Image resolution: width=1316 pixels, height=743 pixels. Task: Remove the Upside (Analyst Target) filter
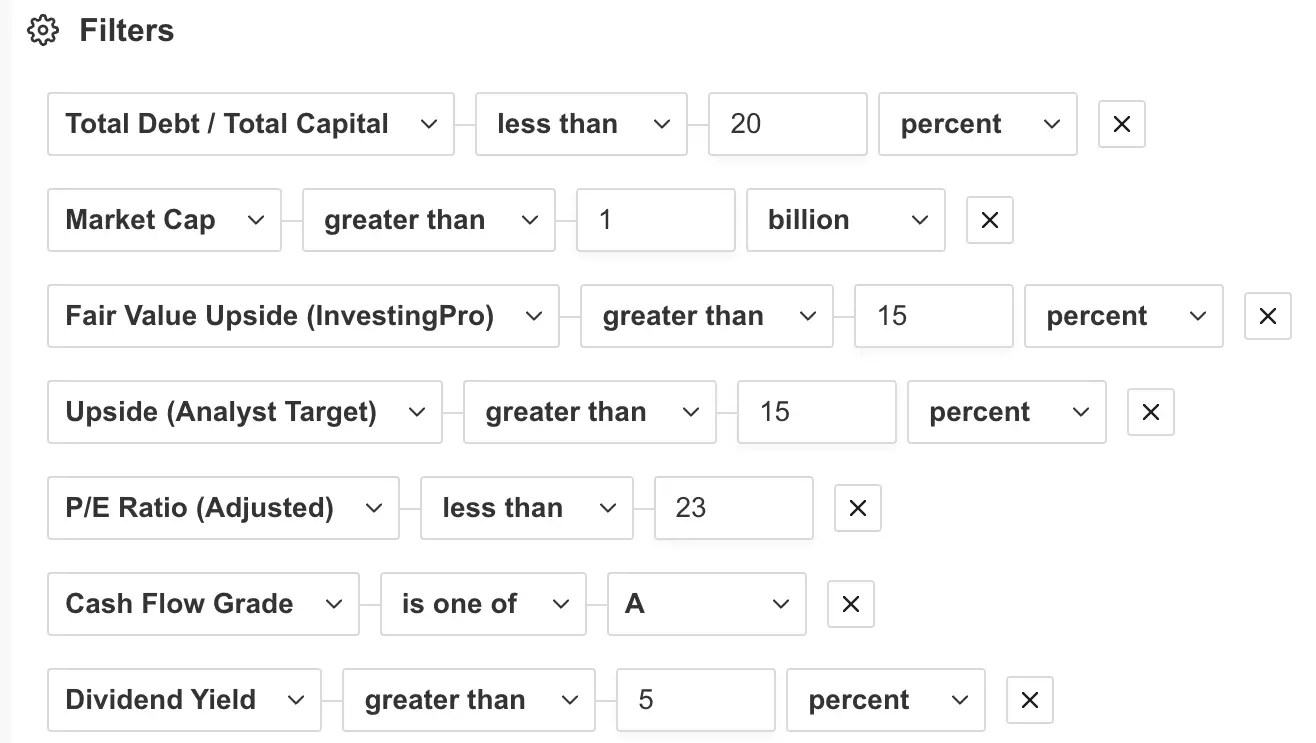click(x=1151, y=412)
